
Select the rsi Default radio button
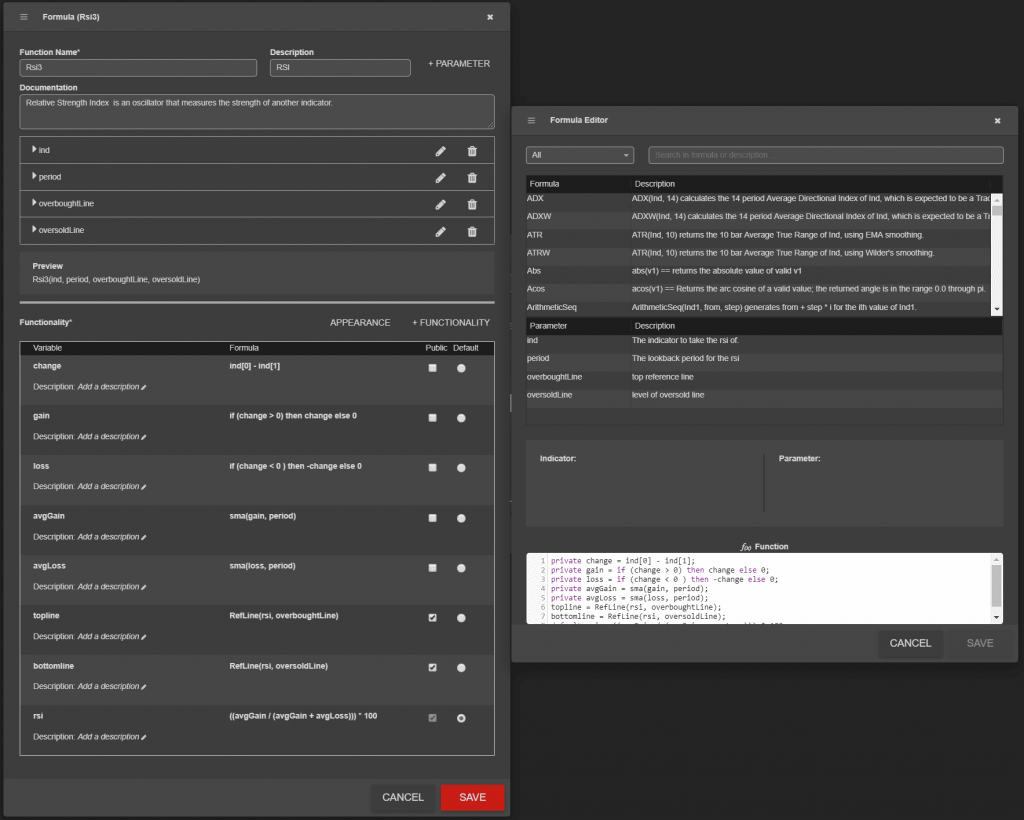point(461,718)
